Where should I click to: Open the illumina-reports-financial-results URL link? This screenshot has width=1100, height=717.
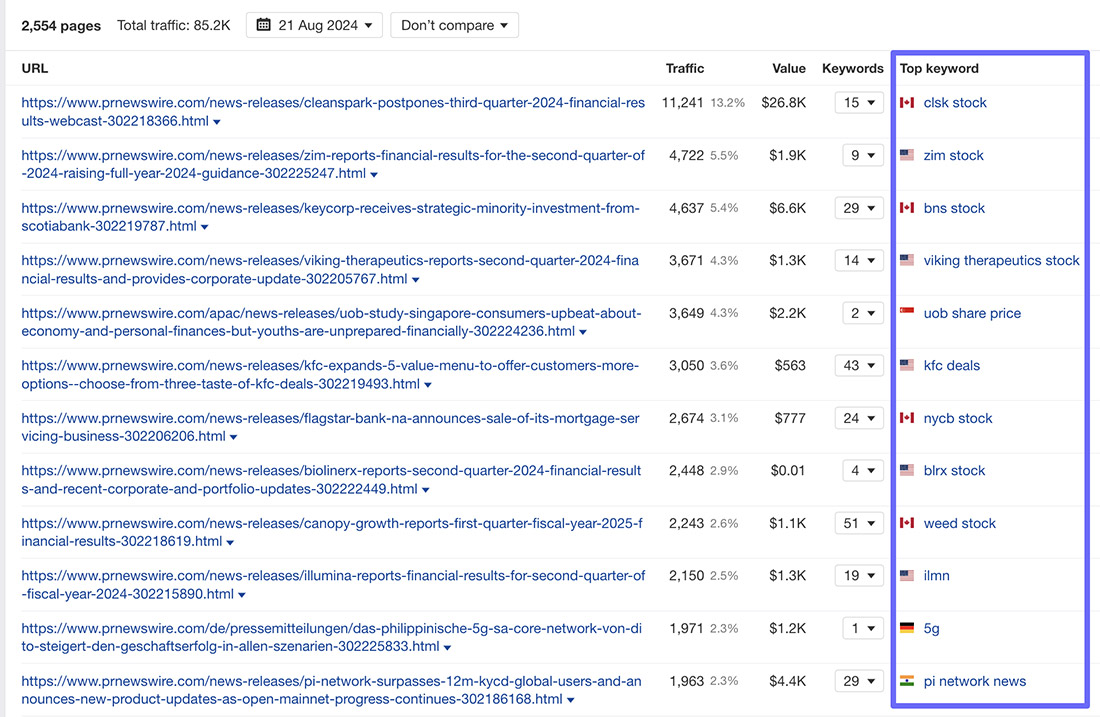[x=333, y=584]
